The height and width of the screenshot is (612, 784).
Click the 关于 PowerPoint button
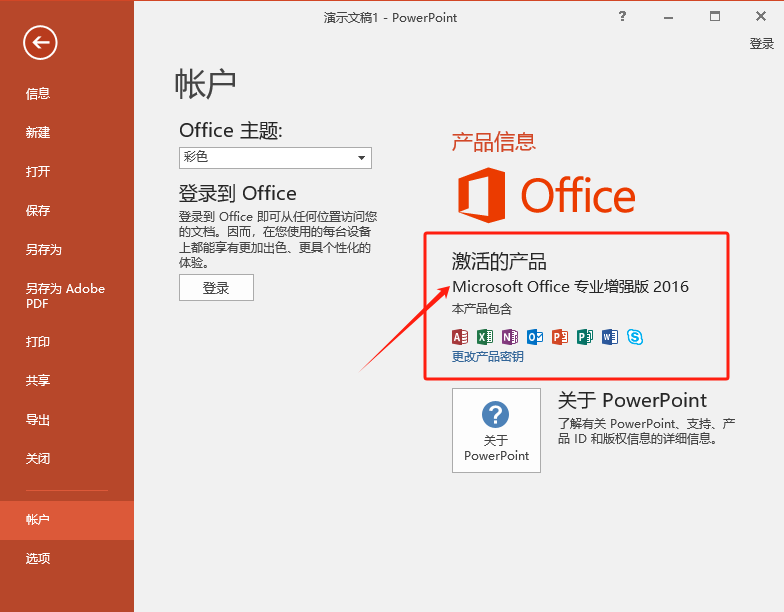pyautogui.click(x=496, y=430)
